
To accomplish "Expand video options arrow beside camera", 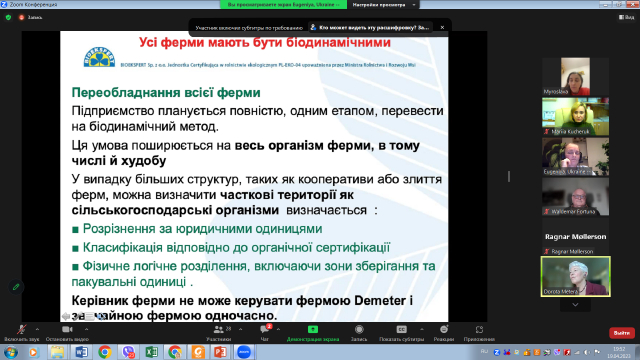I will click(x=86, y=329).
